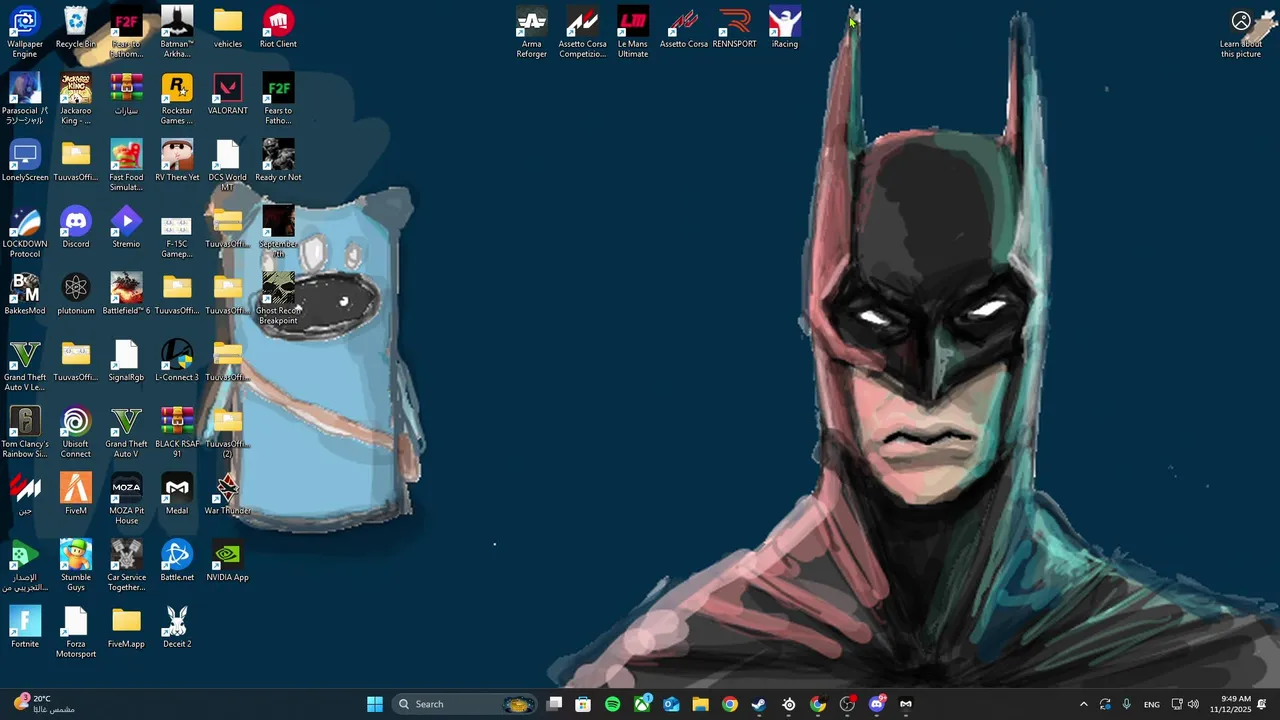
Task: Select the SignalRgb shortcut
Action: pyautogui.click(x=126, y=361)
